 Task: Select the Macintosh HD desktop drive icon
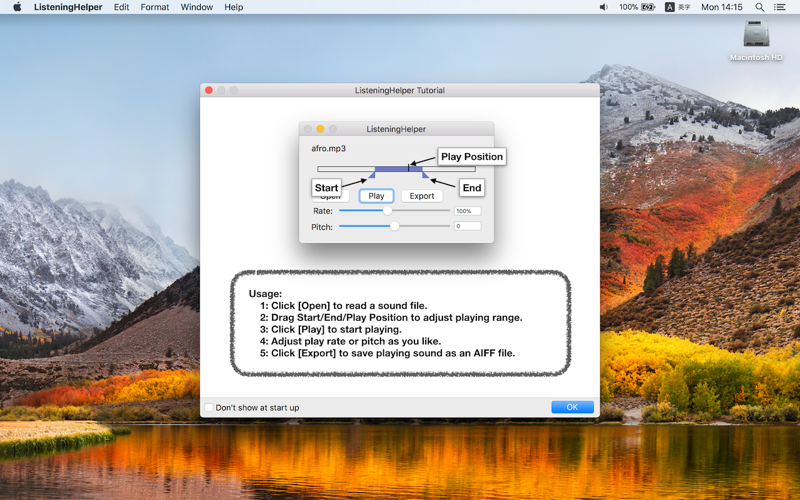tap(756, 35)
